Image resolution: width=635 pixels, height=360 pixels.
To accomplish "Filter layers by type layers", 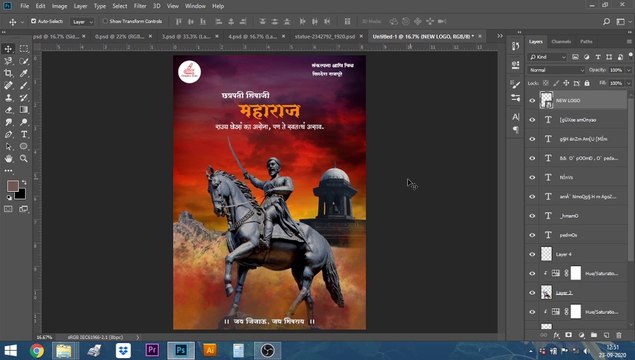I will coord(598,57).
